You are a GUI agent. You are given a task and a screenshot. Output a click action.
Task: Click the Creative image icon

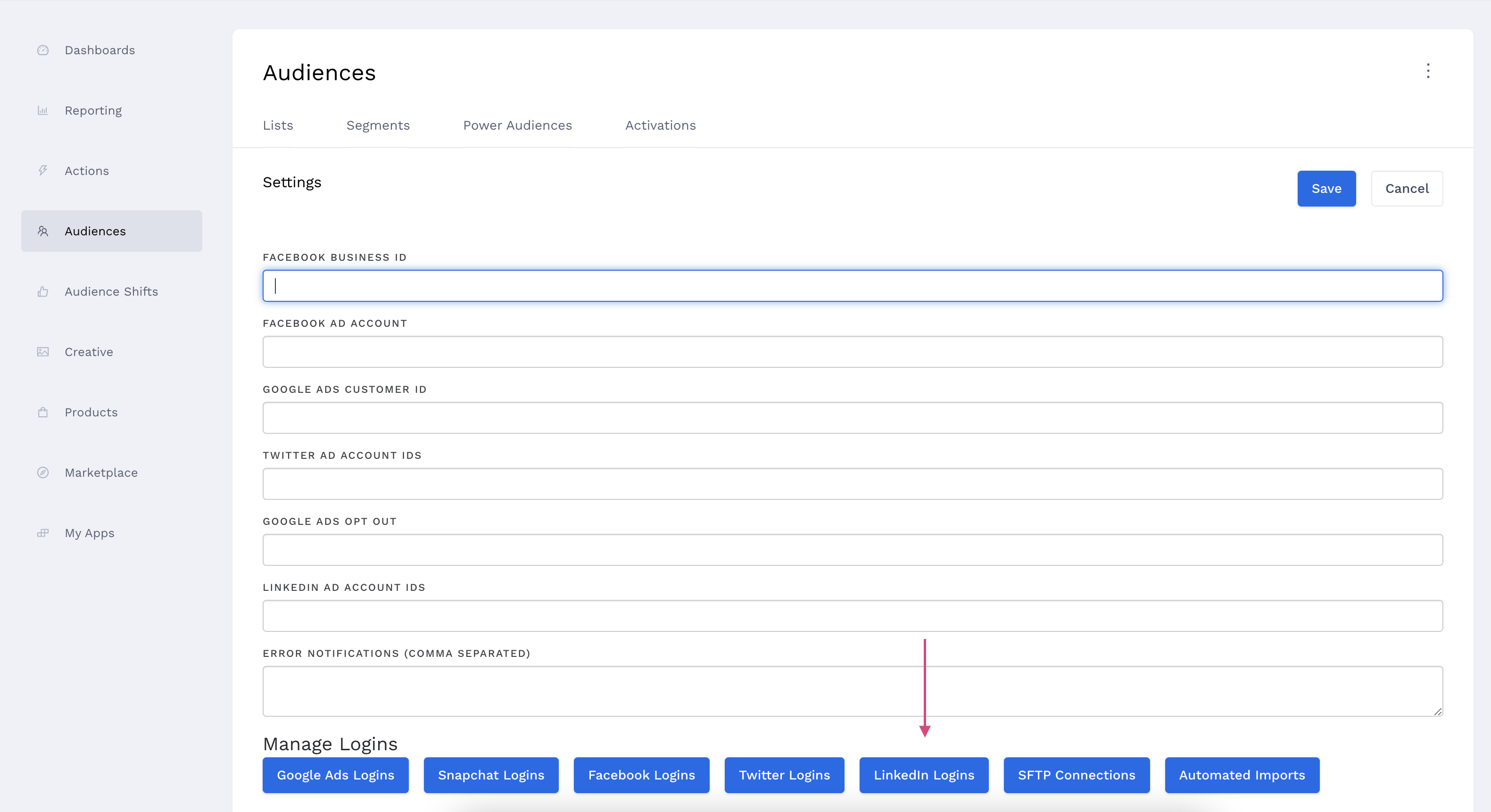pyautogui.click(x=43, y=352)
